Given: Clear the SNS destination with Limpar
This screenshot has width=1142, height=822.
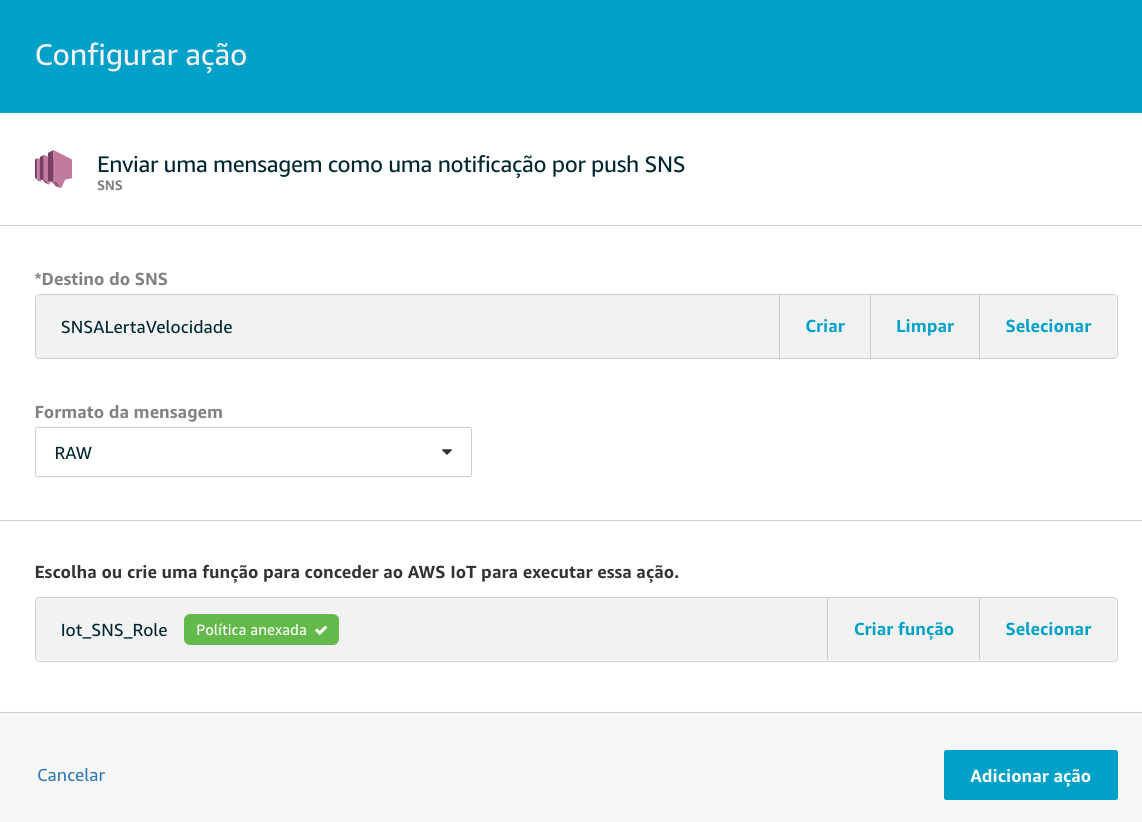Looking at the screenshot, I should [924, 326].
